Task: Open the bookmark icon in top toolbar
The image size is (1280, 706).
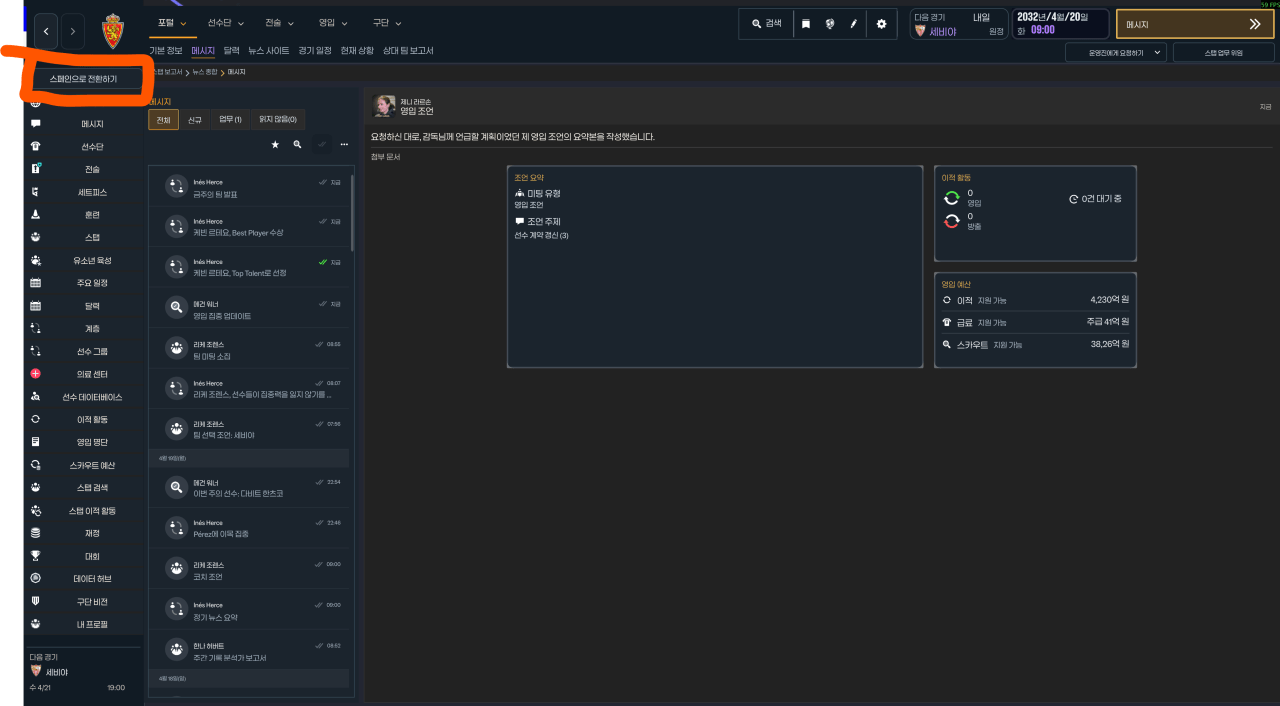Action: pyautogui.click(x=806, y=24)
